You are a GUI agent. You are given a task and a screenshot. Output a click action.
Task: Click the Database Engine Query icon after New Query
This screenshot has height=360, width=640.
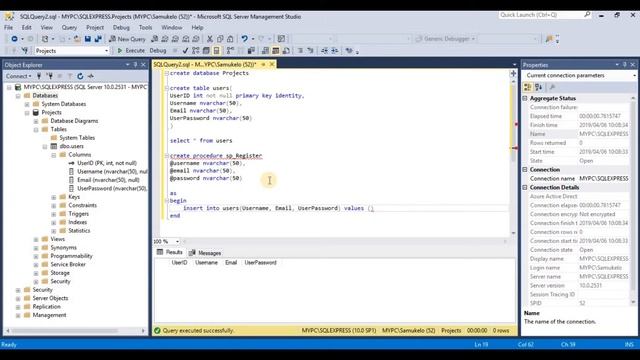155,39
